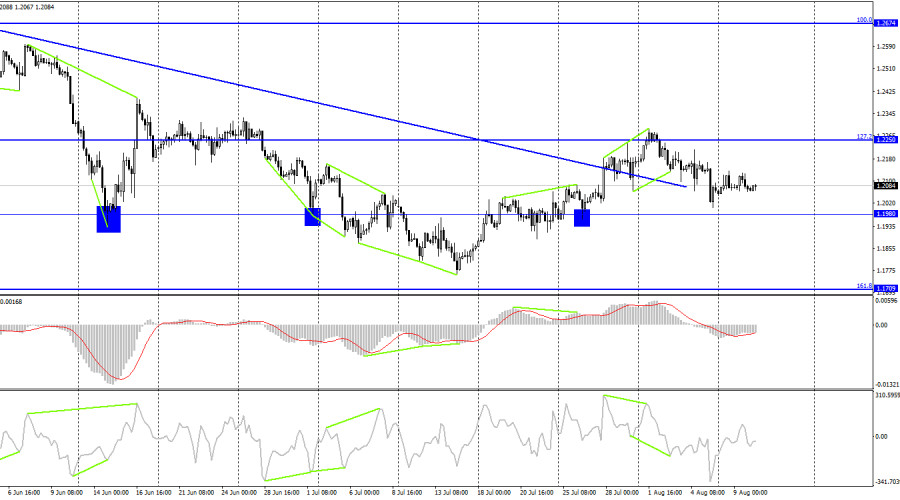
Task: Select the blue rectangle near 25 Jul 08:00
Action: coord(582,218)
